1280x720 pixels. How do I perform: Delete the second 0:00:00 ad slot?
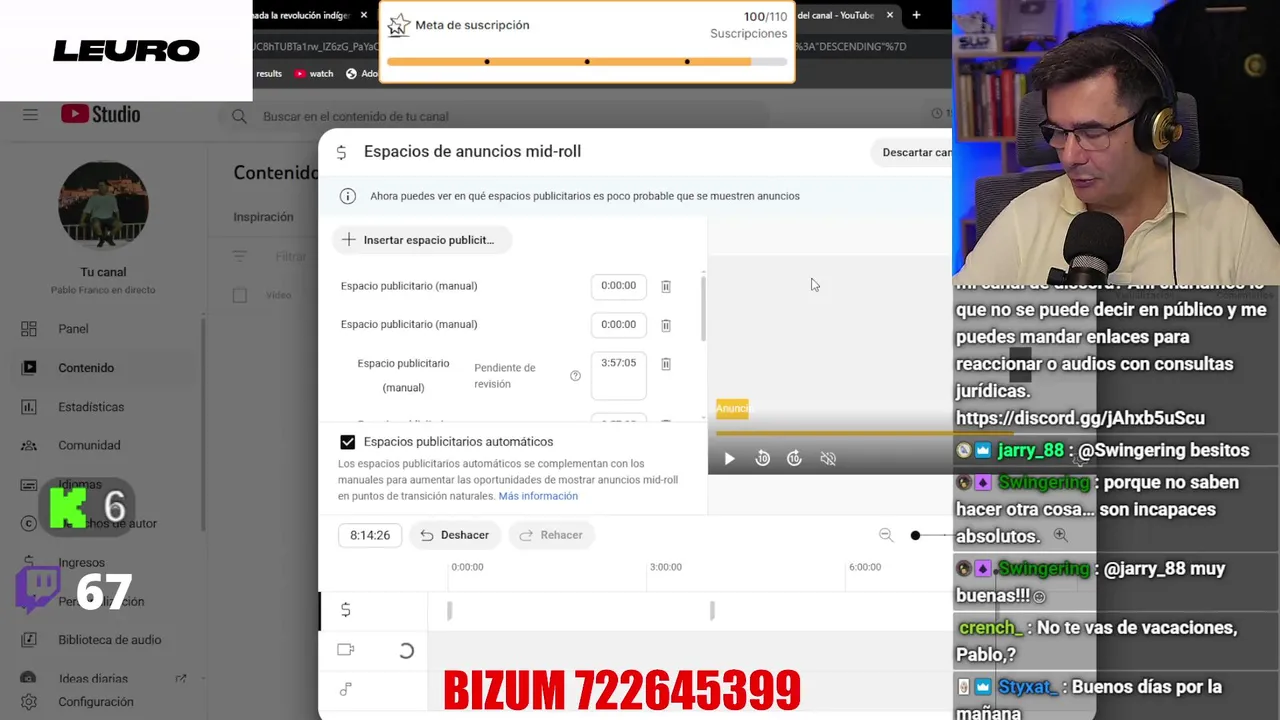666,325
